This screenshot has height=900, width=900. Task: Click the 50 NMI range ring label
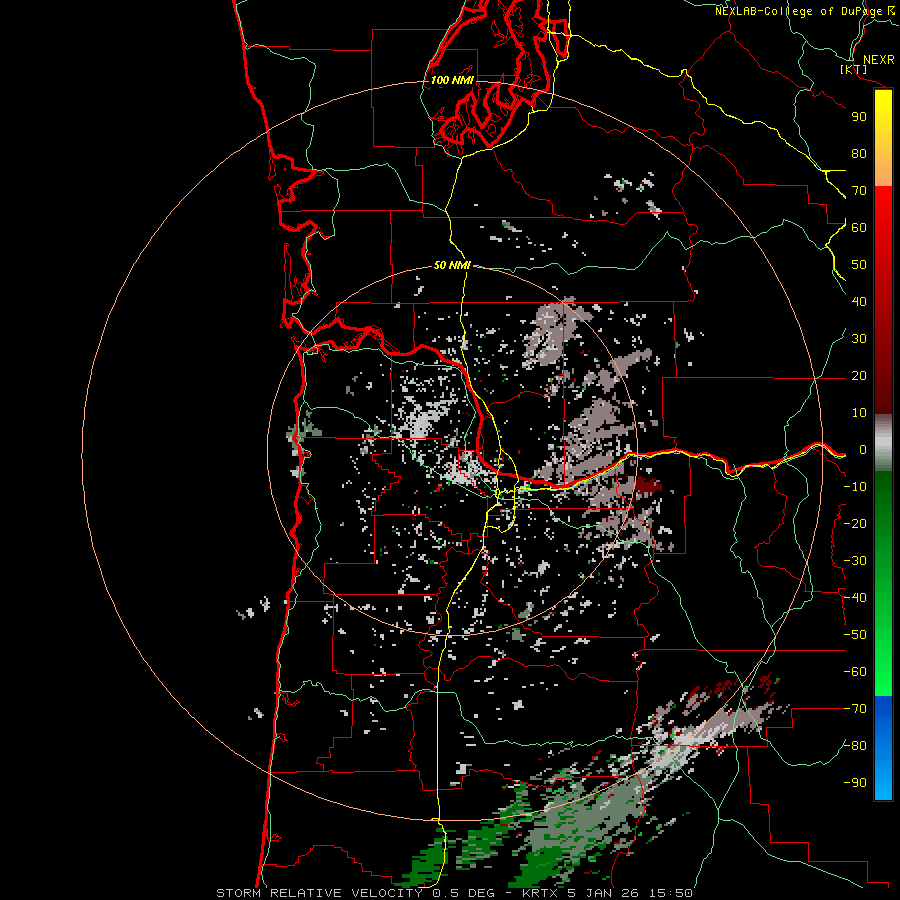coord(452,265)
